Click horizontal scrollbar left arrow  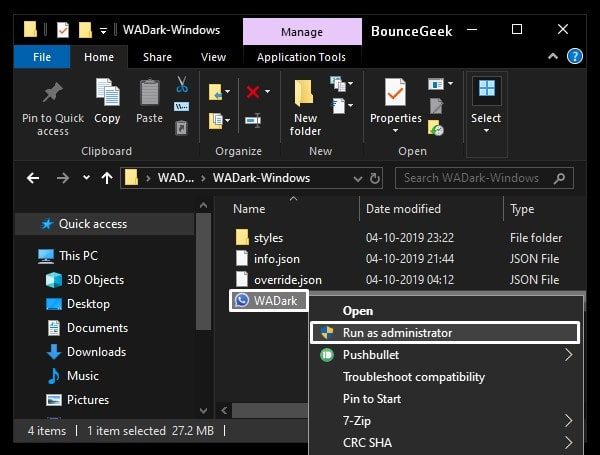[x=224, y=411]
